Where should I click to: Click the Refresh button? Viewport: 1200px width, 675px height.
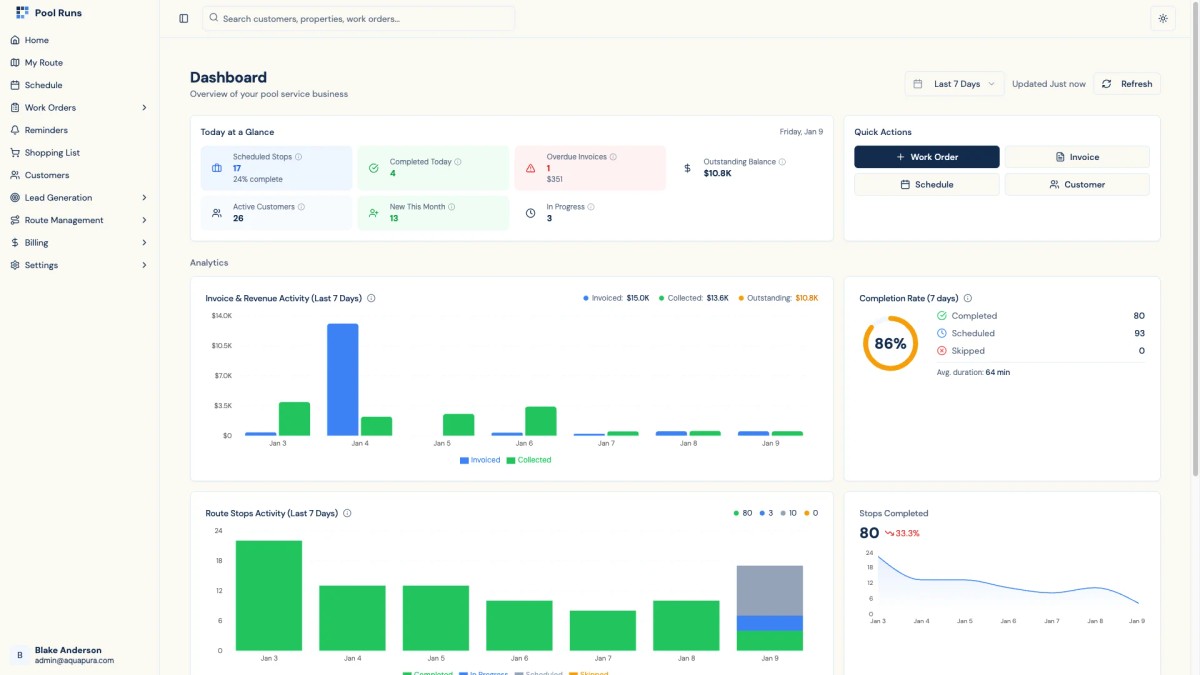[x=1127, y=84]
